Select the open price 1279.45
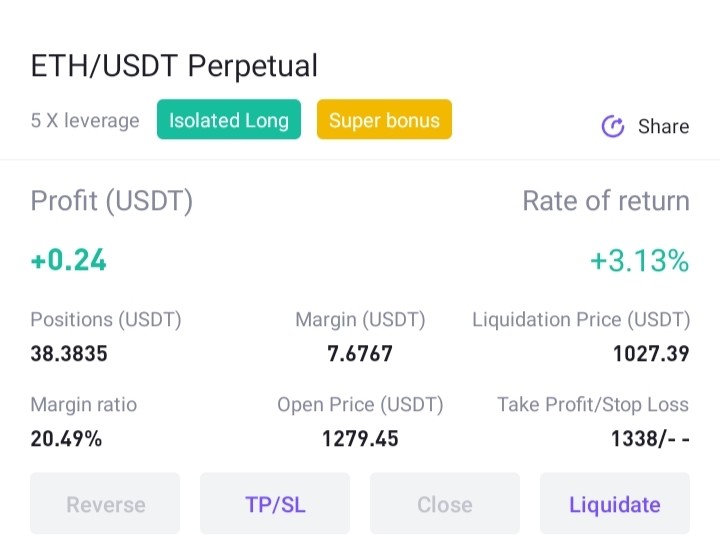The image size is (720, 536). [x=360, y=439]
